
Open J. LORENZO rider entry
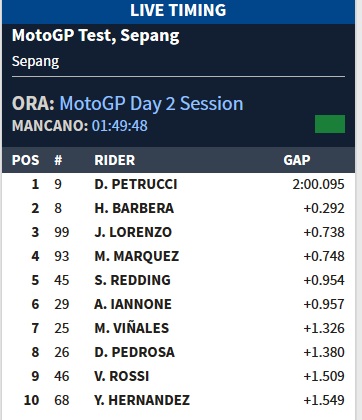133,232
